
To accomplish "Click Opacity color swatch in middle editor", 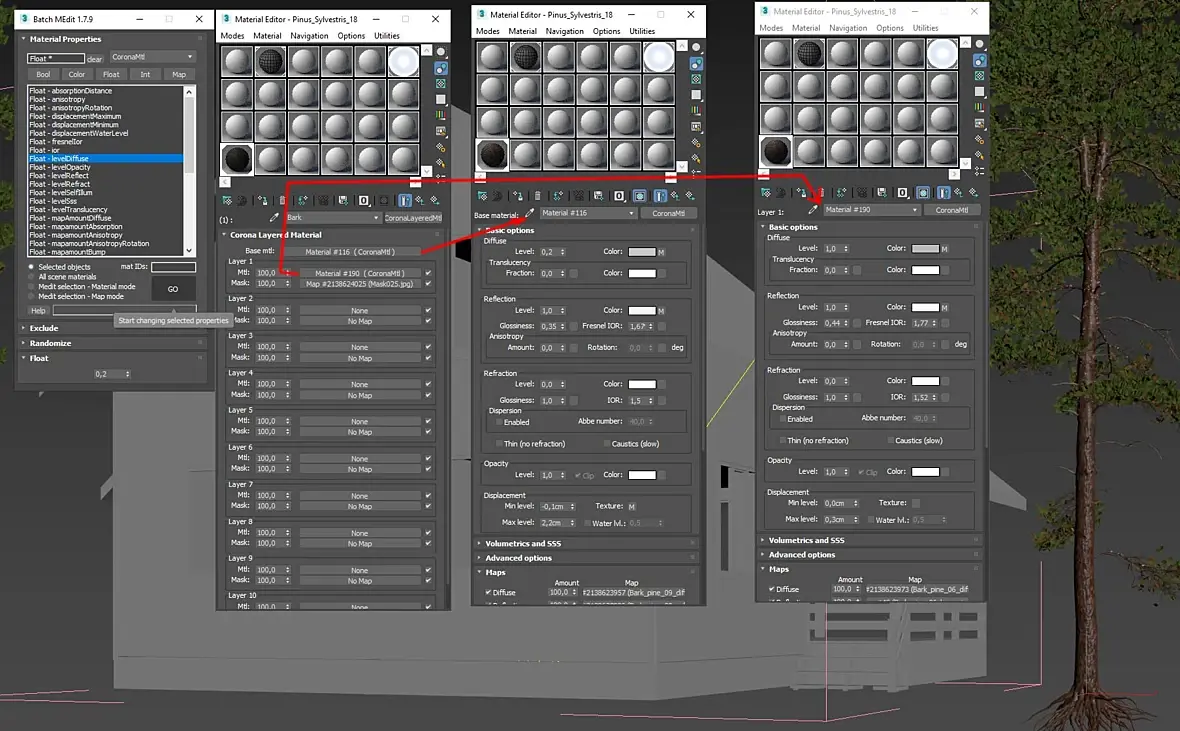I will click(641, 475).
